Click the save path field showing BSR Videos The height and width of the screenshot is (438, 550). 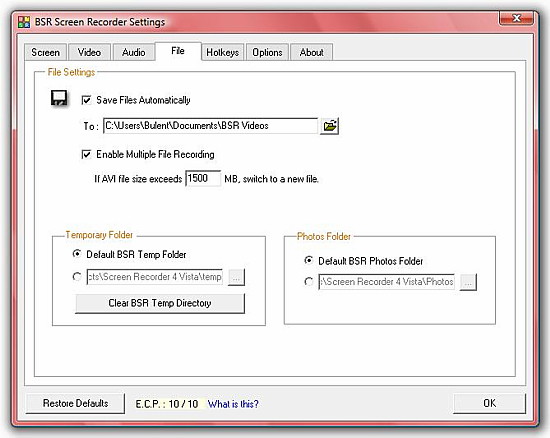[x=210, y=126]
